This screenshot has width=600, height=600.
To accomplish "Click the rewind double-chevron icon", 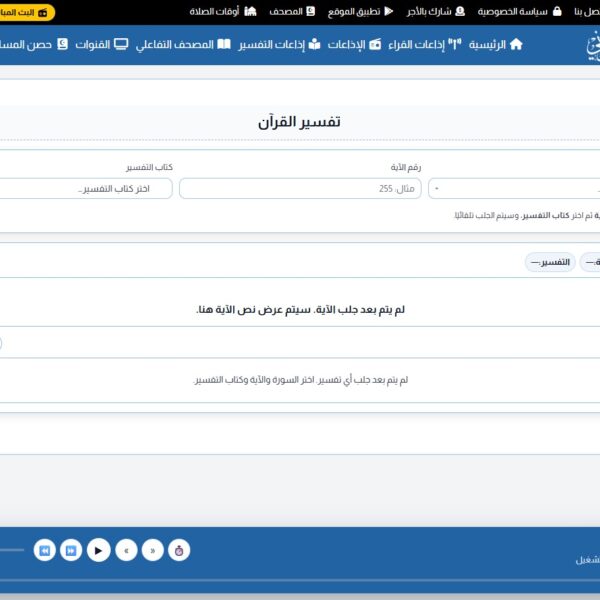I will pyautogui.click(x=126, y=550).
